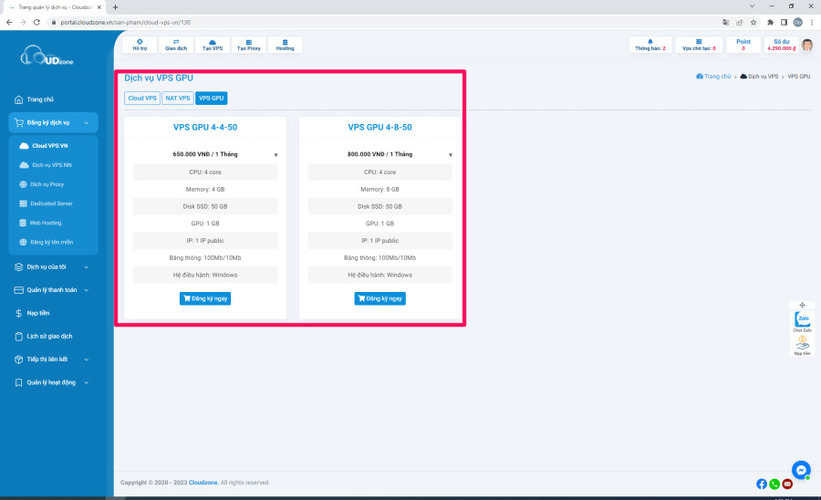The image size is (821, 500).
Task: Click the Hỗ trợ support icon
Action: 140,42
